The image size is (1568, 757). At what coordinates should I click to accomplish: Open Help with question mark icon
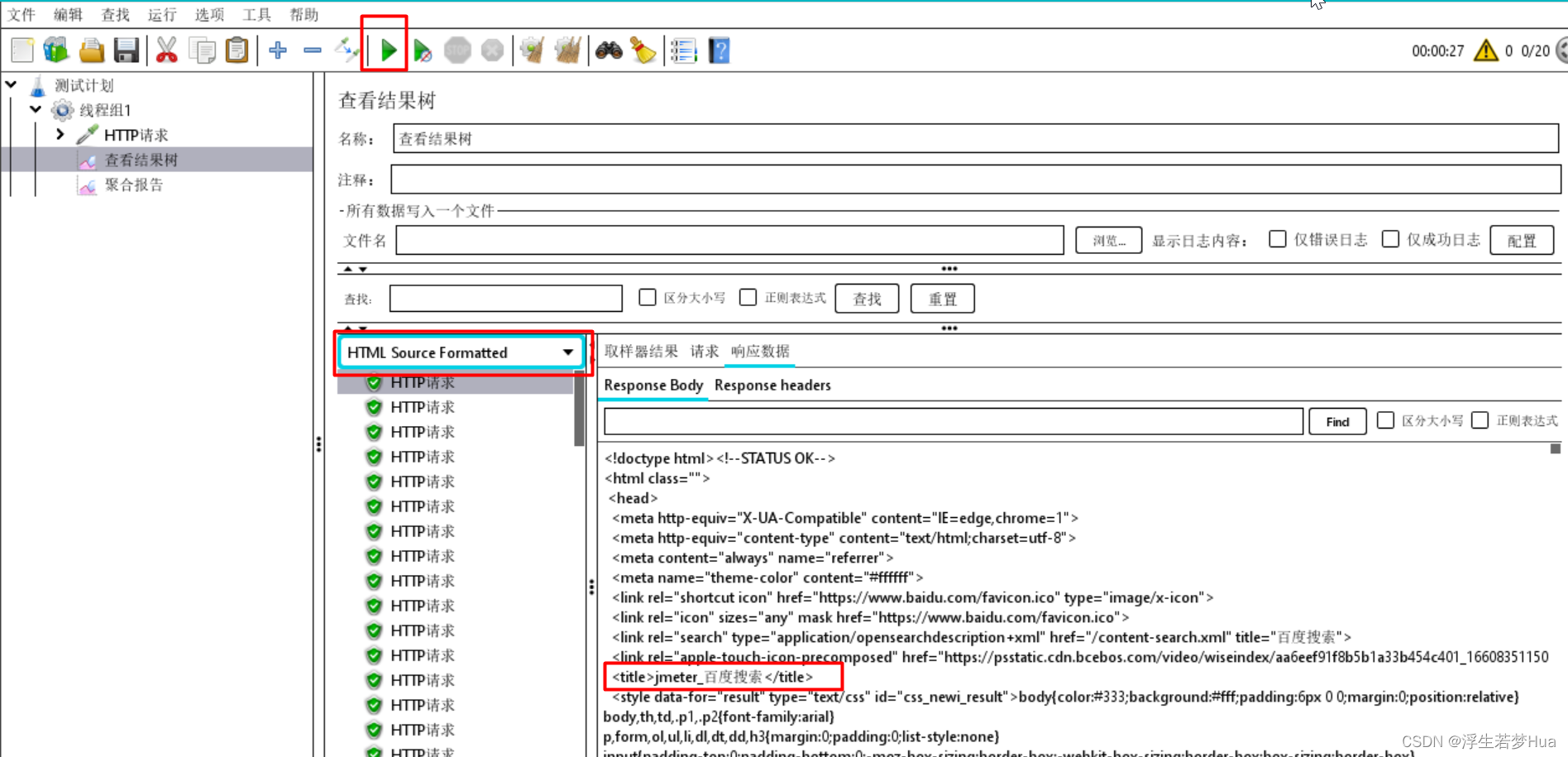coord(719,50)
